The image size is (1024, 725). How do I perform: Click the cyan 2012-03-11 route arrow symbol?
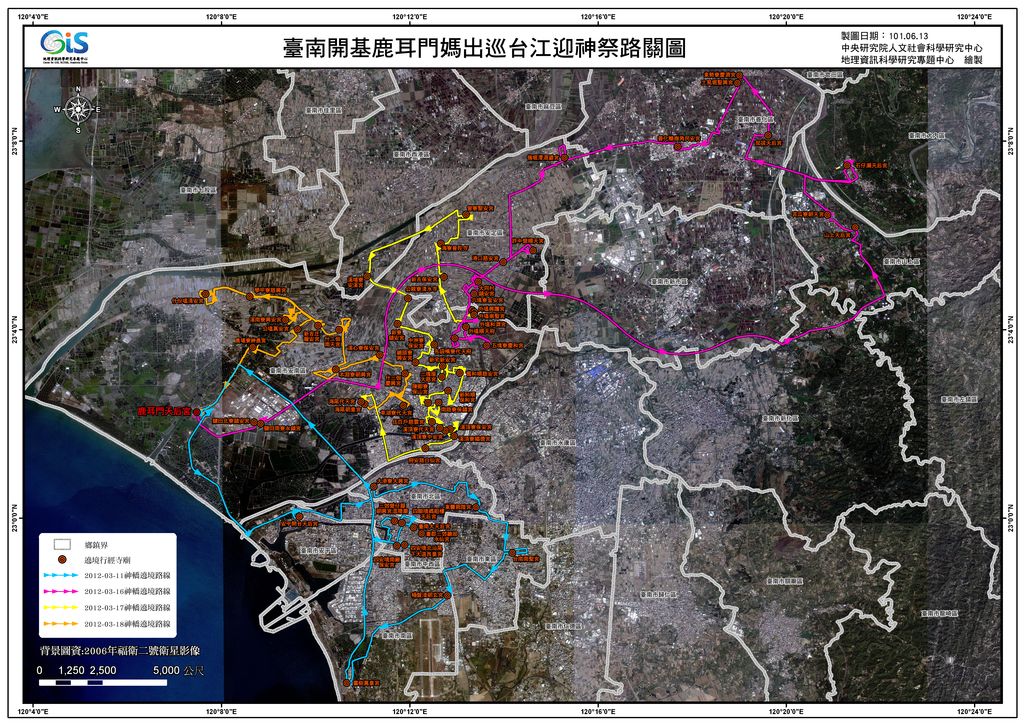tap(62, 576)
